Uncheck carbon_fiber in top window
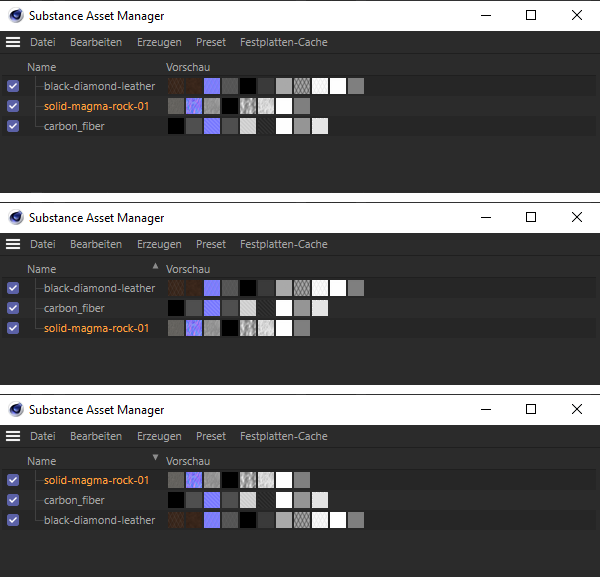This screenshot has height=577, width=600. click(13, 126)
